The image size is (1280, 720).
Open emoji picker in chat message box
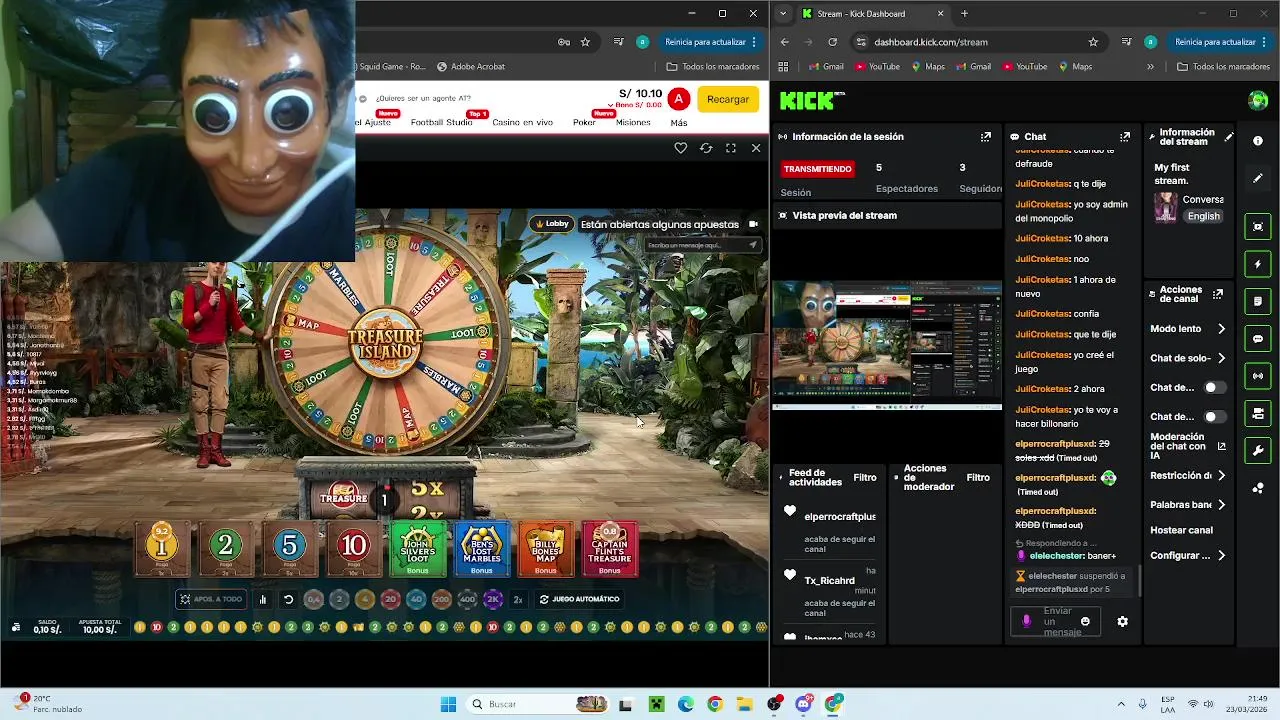[1085, 621]
